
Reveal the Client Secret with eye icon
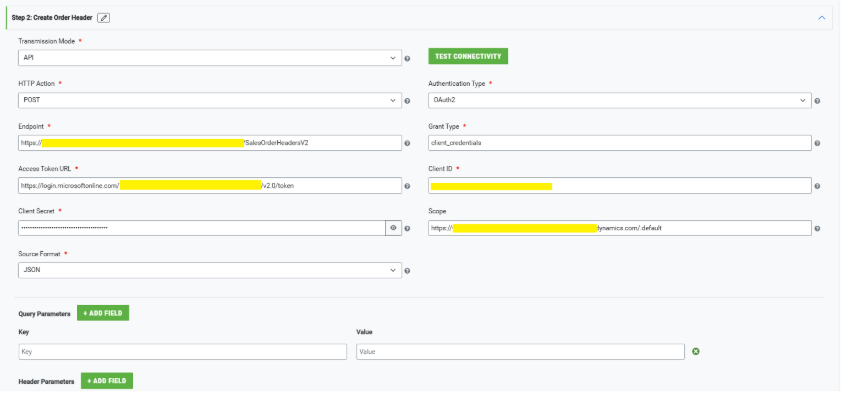394,228
